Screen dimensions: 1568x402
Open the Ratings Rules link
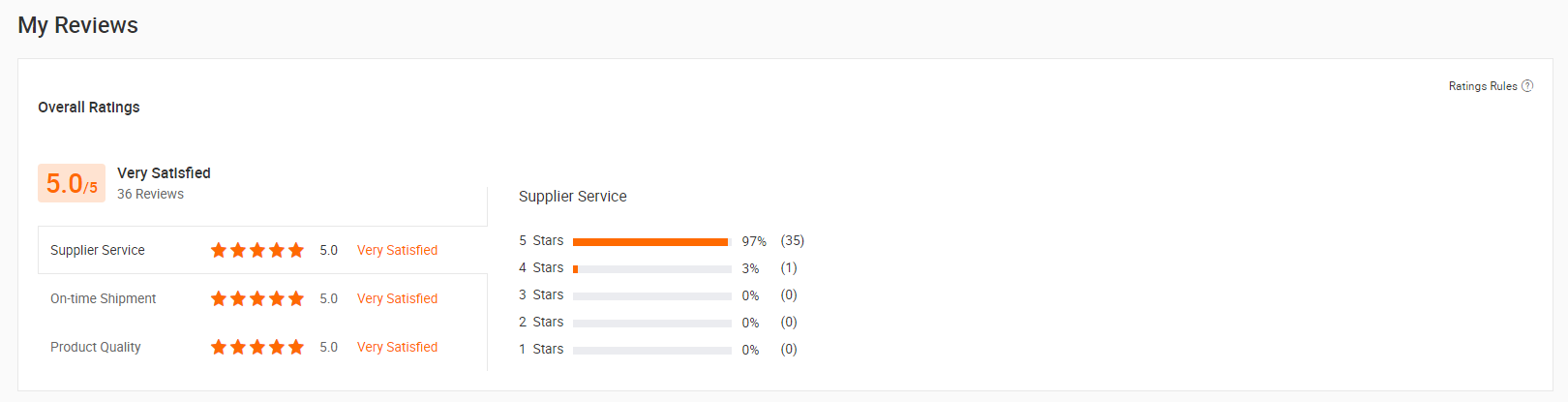[x=1482, y=86]
